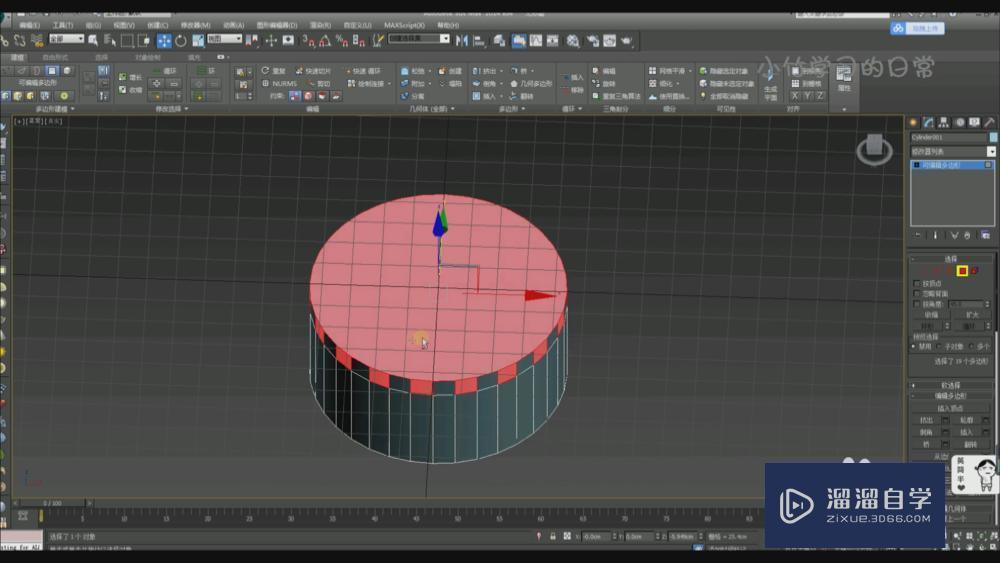1000x563 pixels.
Task: Select the 禁用 radio button
Action: 915,346
